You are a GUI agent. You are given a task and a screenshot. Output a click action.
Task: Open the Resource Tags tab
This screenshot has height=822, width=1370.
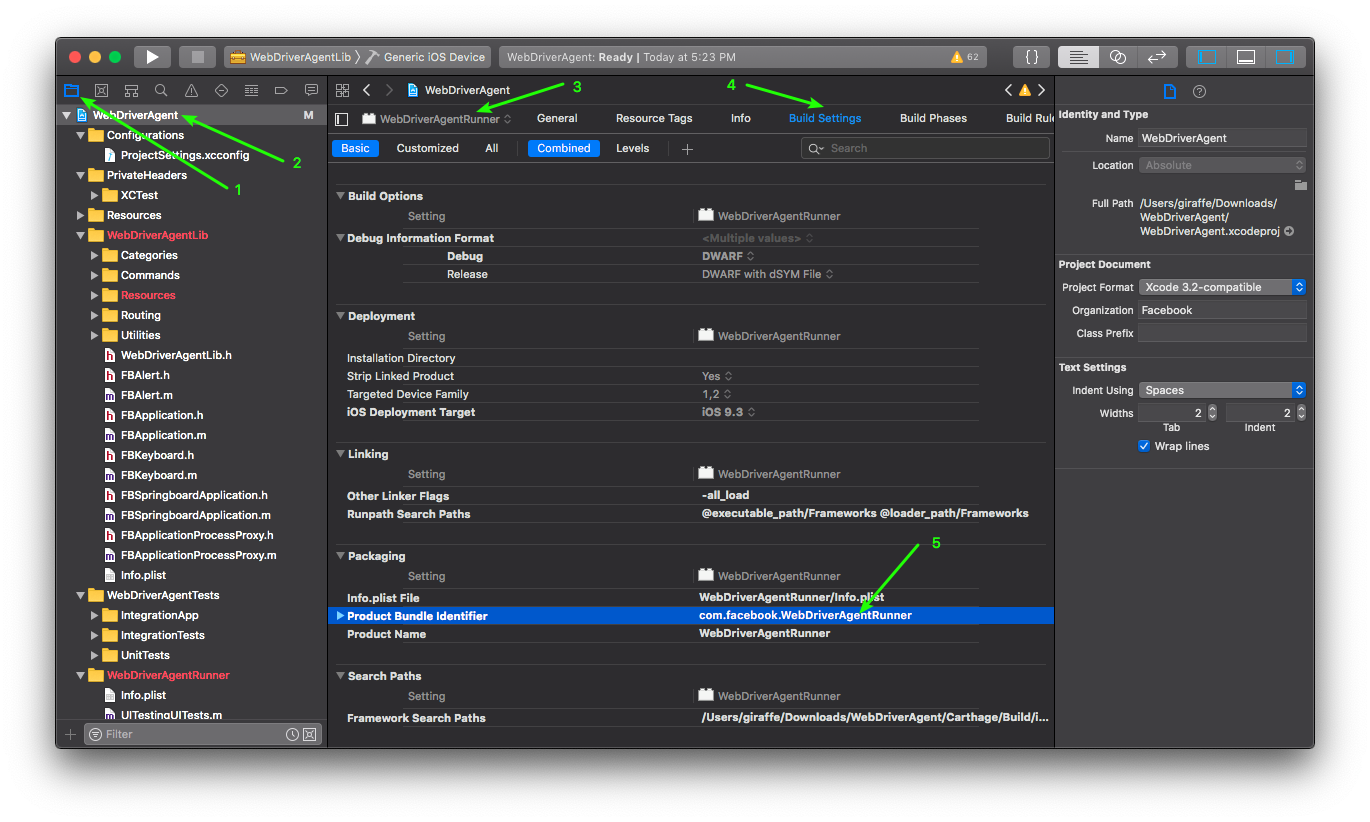click(x=654, y=118)
